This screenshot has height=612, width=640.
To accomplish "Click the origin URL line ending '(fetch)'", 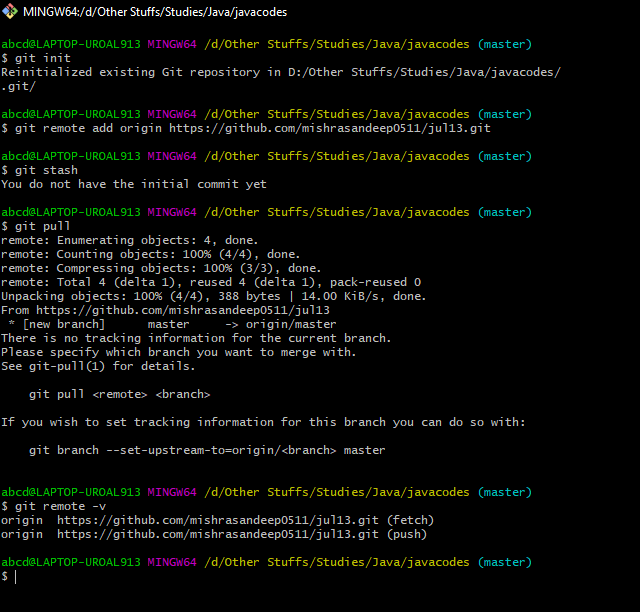I will (x=218, y=520).
